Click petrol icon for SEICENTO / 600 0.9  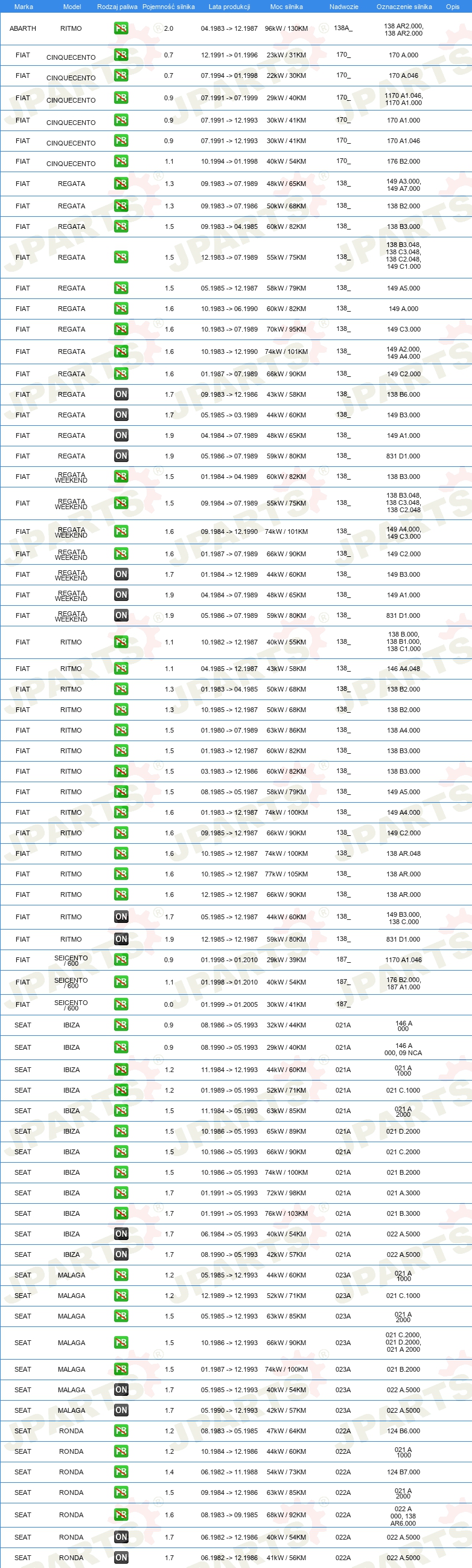(121, 960)
